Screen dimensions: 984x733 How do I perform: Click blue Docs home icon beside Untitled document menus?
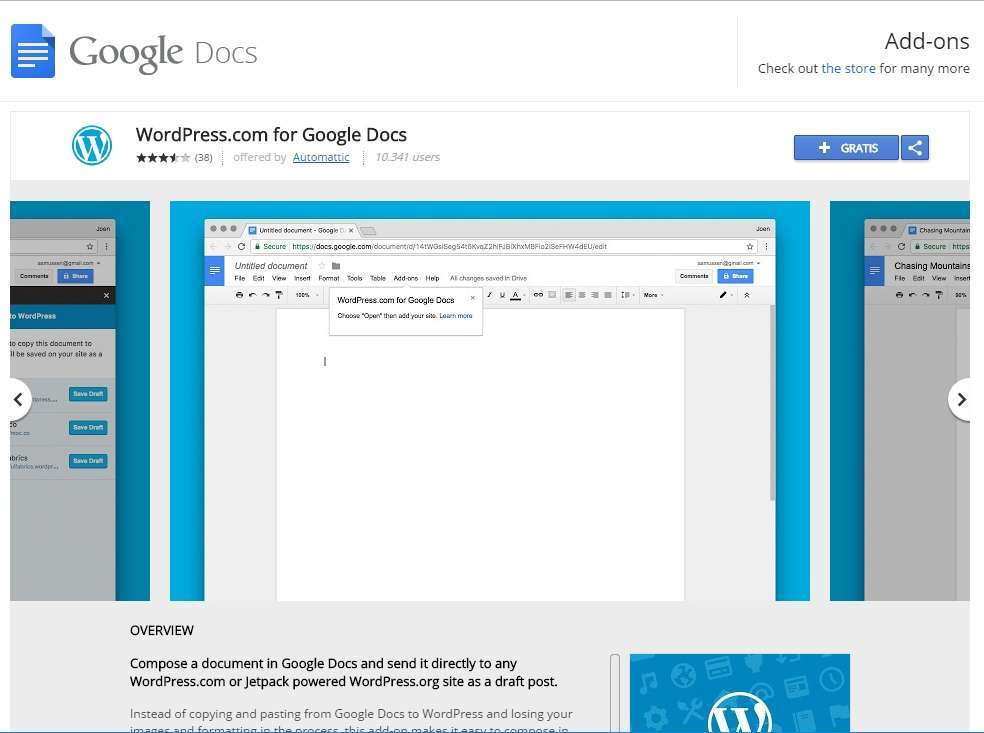[215, 270]
